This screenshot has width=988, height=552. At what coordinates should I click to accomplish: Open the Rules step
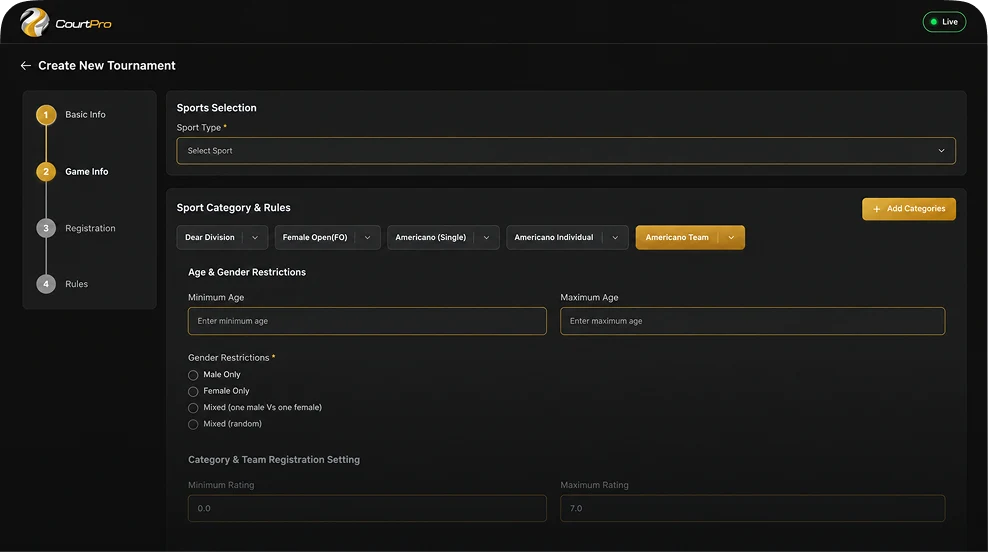pyautogui.click(x=76, y=284)
